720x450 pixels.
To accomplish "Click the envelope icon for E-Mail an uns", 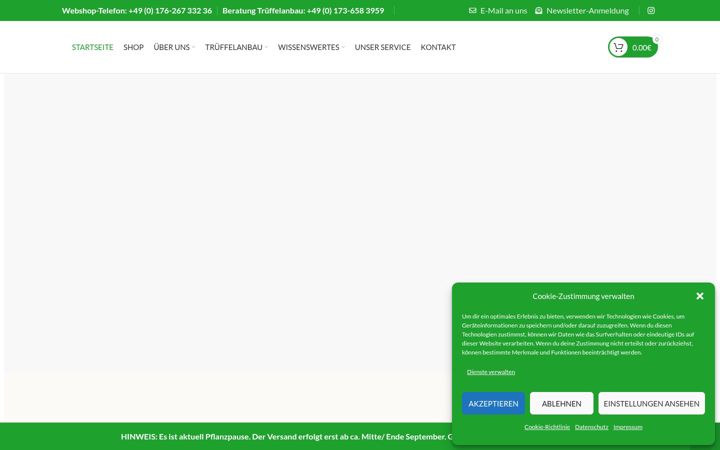I will coord(472,11).
